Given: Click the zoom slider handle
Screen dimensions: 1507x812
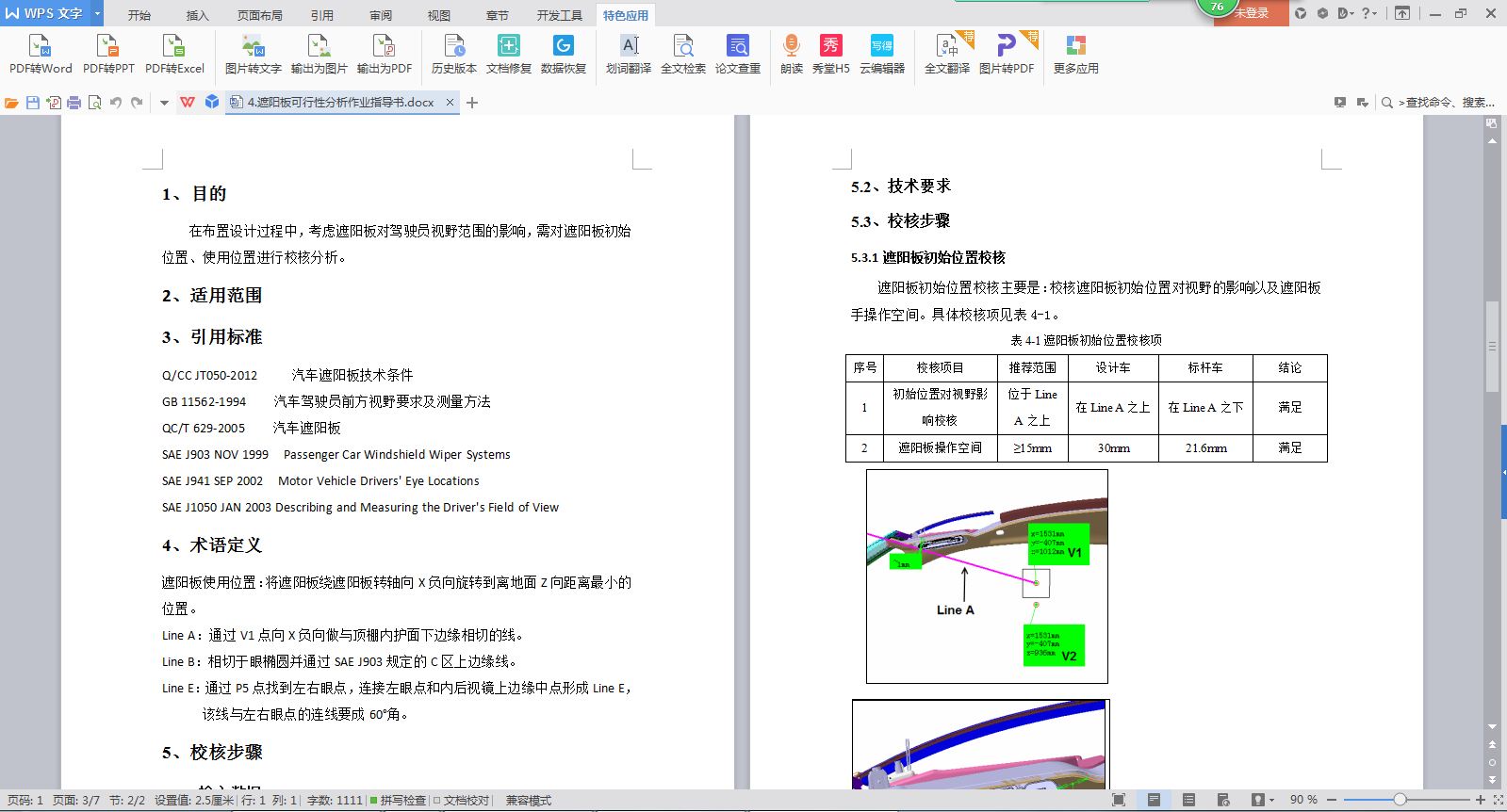Looking at the screenshot, I should point(1400,800).
